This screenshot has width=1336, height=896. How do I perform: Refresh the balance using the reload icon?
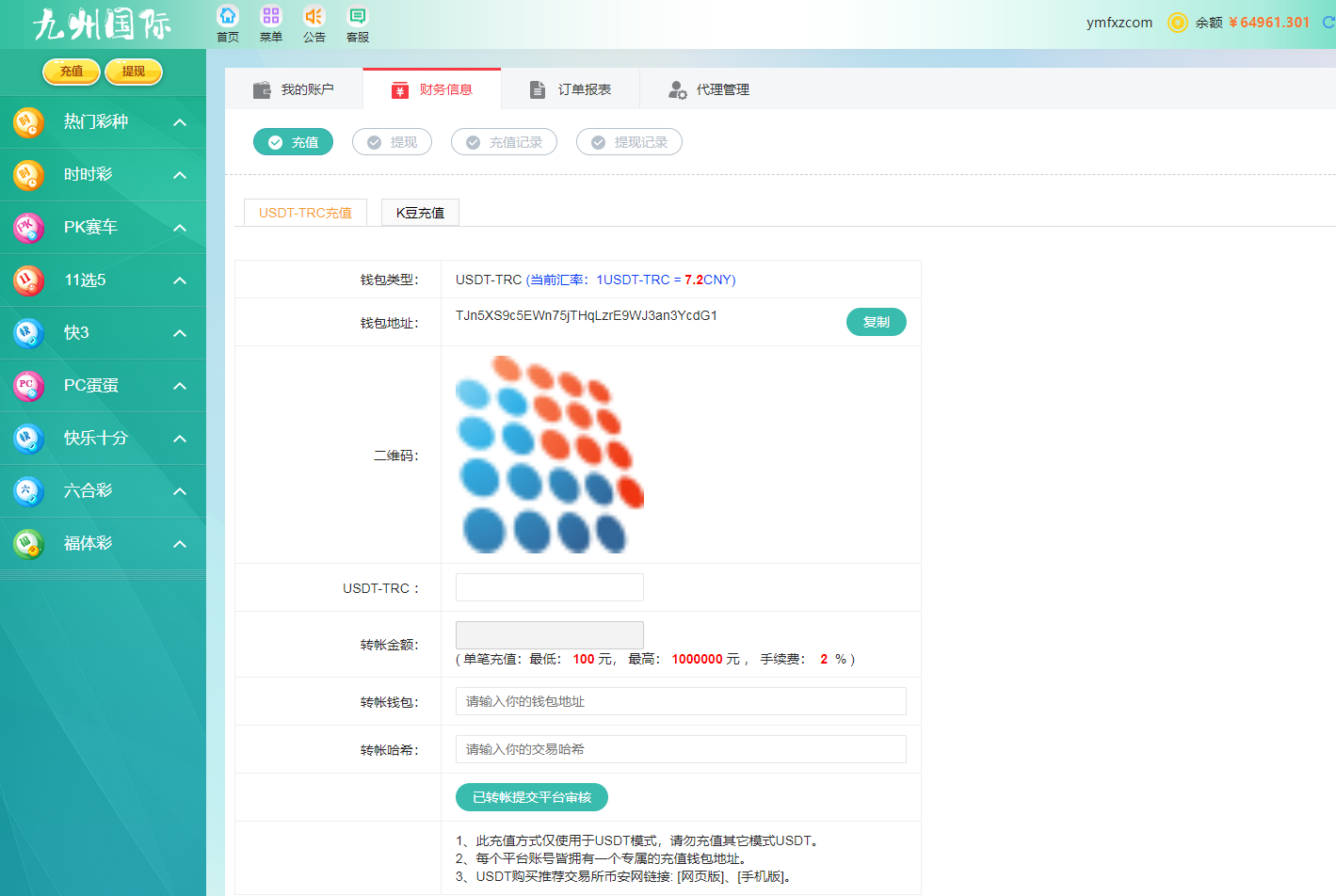tap(1328, 23)
